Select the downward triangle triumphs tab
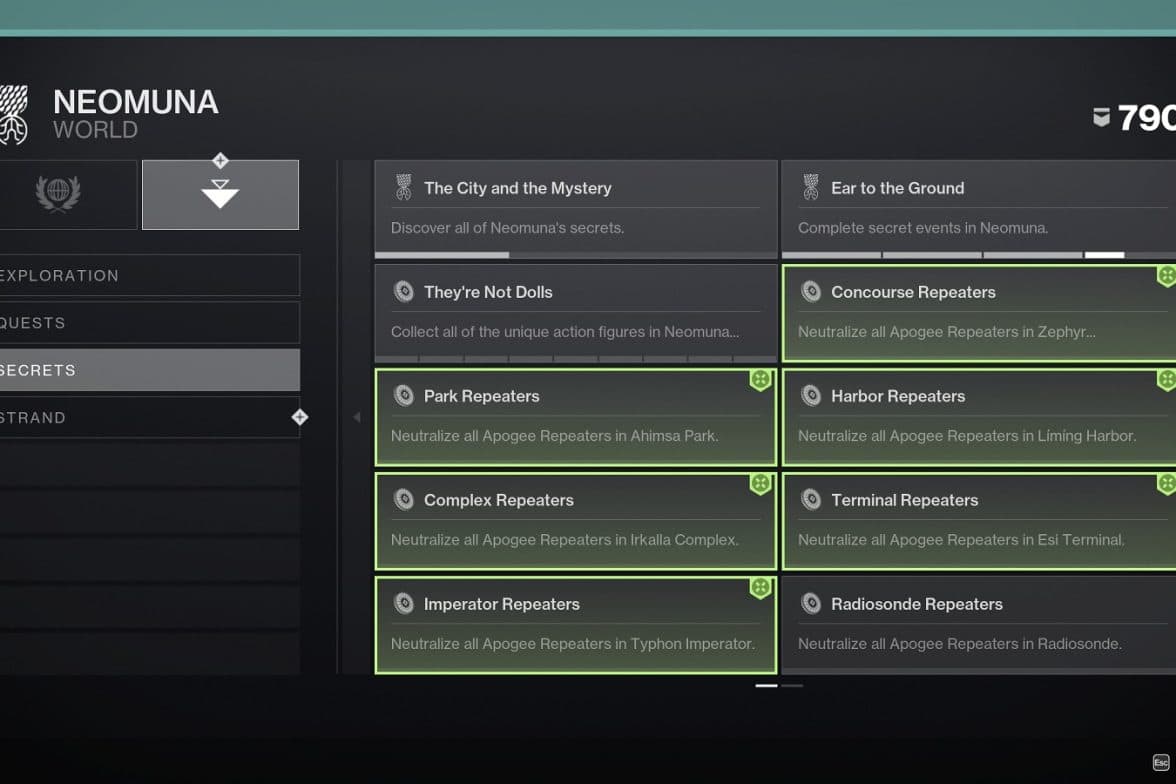1176x784 pixels. pyautogui.click(x=220, y=194)
